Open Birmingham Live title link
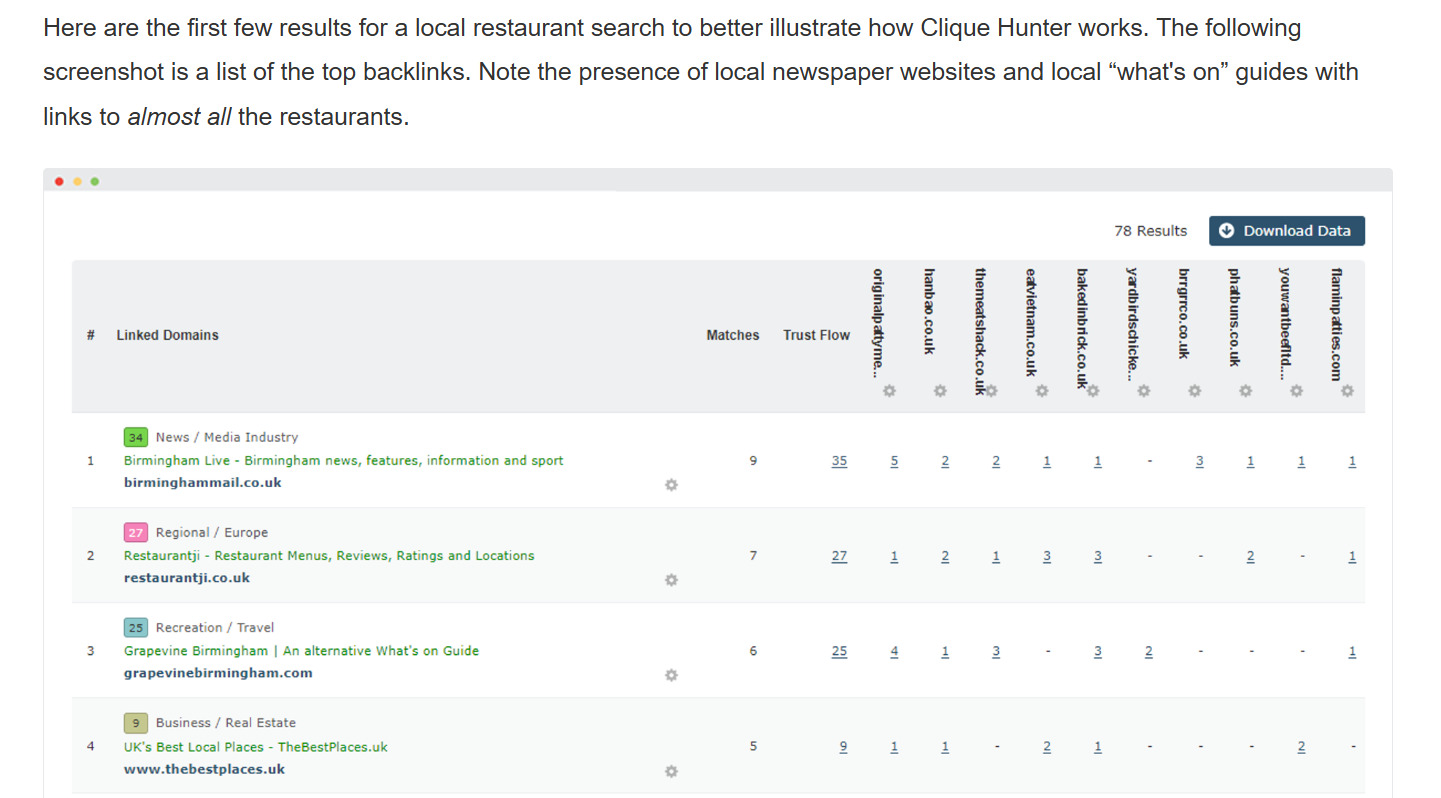The image size is (1441, 798). pyautogui.click(x=343, y=461)
